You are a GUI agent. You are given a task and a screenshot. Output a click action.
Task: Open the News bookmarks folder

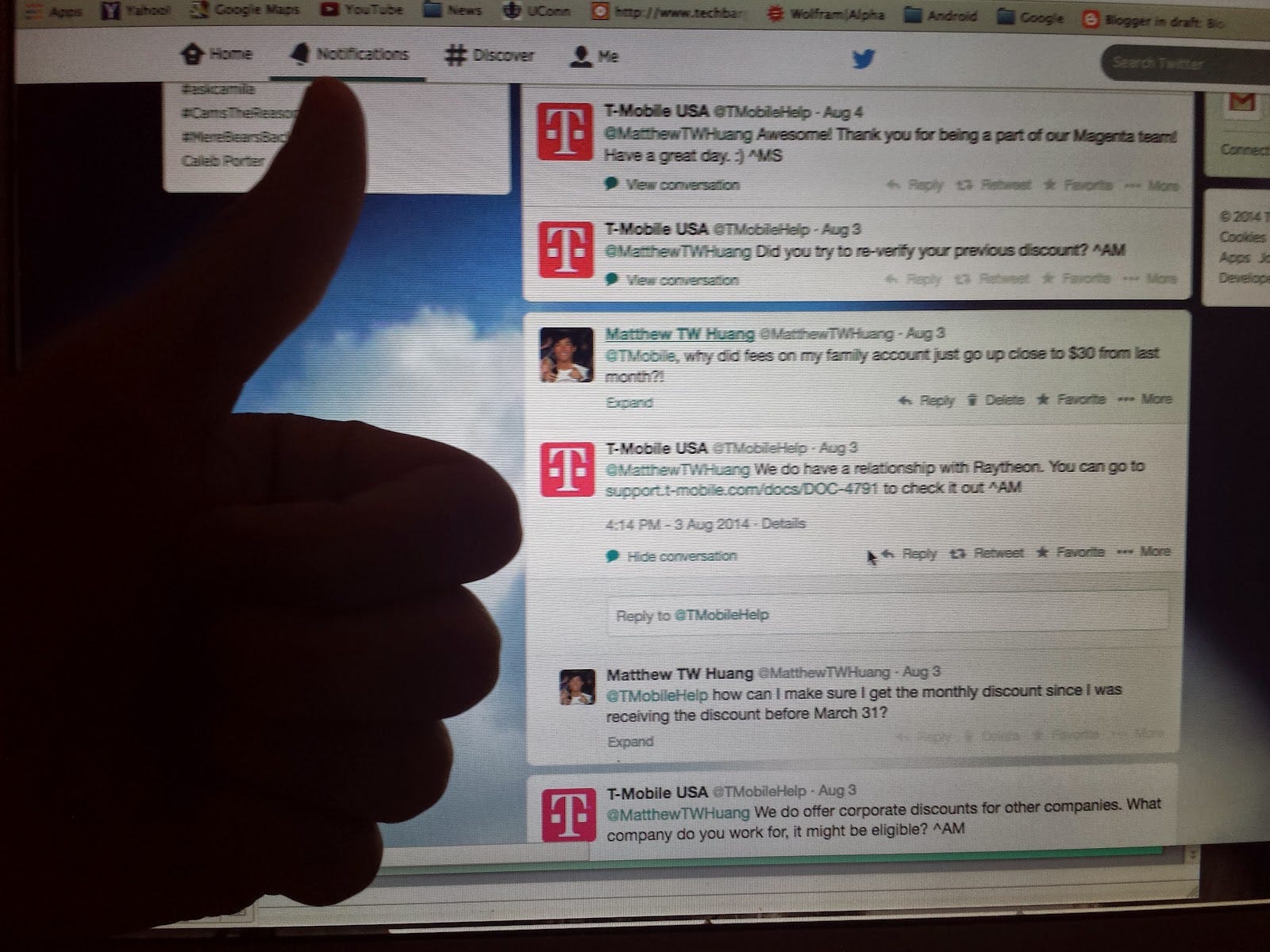(x=452, y=10)
